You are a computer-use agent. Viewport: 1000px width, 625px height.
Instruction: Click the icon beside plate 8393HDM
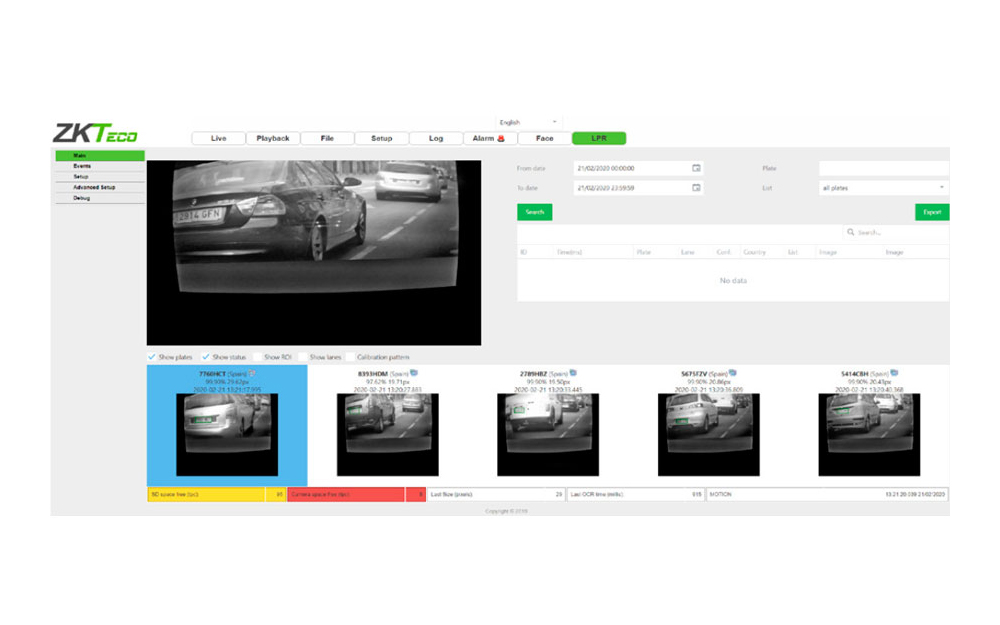[414, 373]
